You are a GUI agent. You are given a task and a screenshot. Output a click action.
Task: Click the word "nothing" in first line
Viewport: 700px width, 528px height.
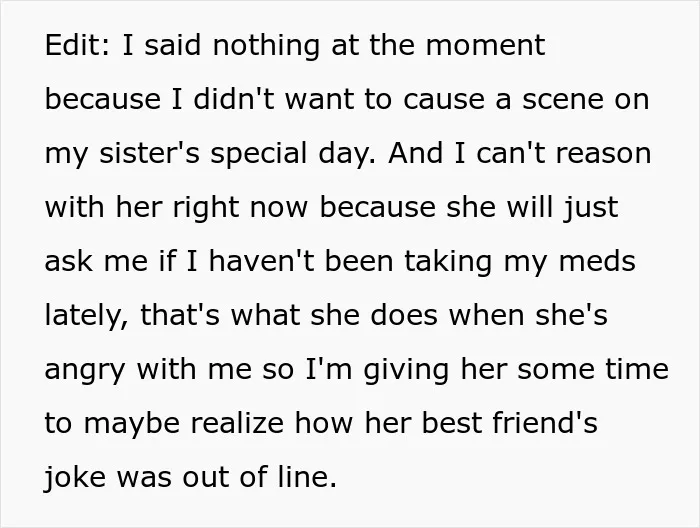(266, 47)
